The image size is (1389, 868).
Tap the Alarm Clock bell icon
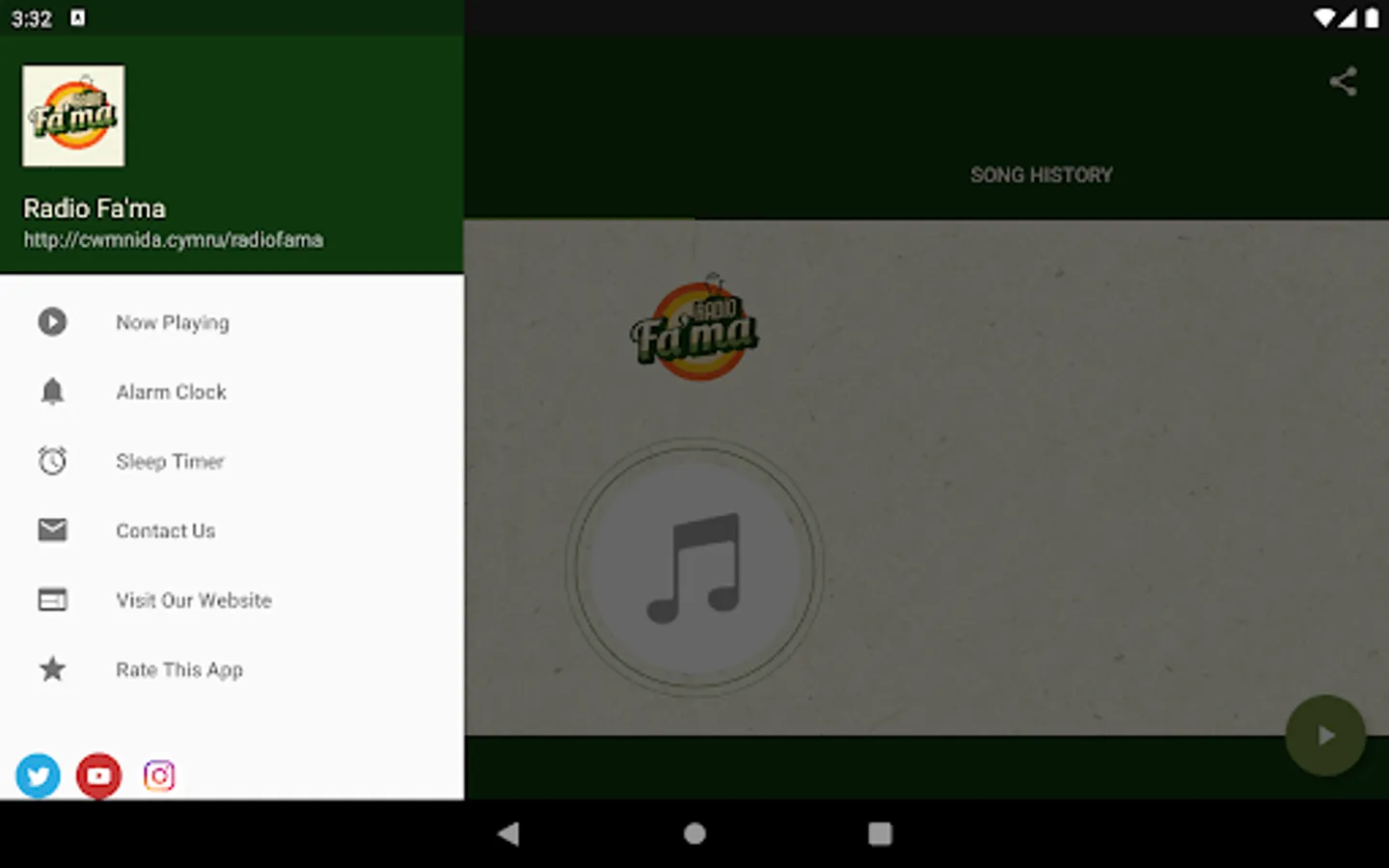coord(52,392)
